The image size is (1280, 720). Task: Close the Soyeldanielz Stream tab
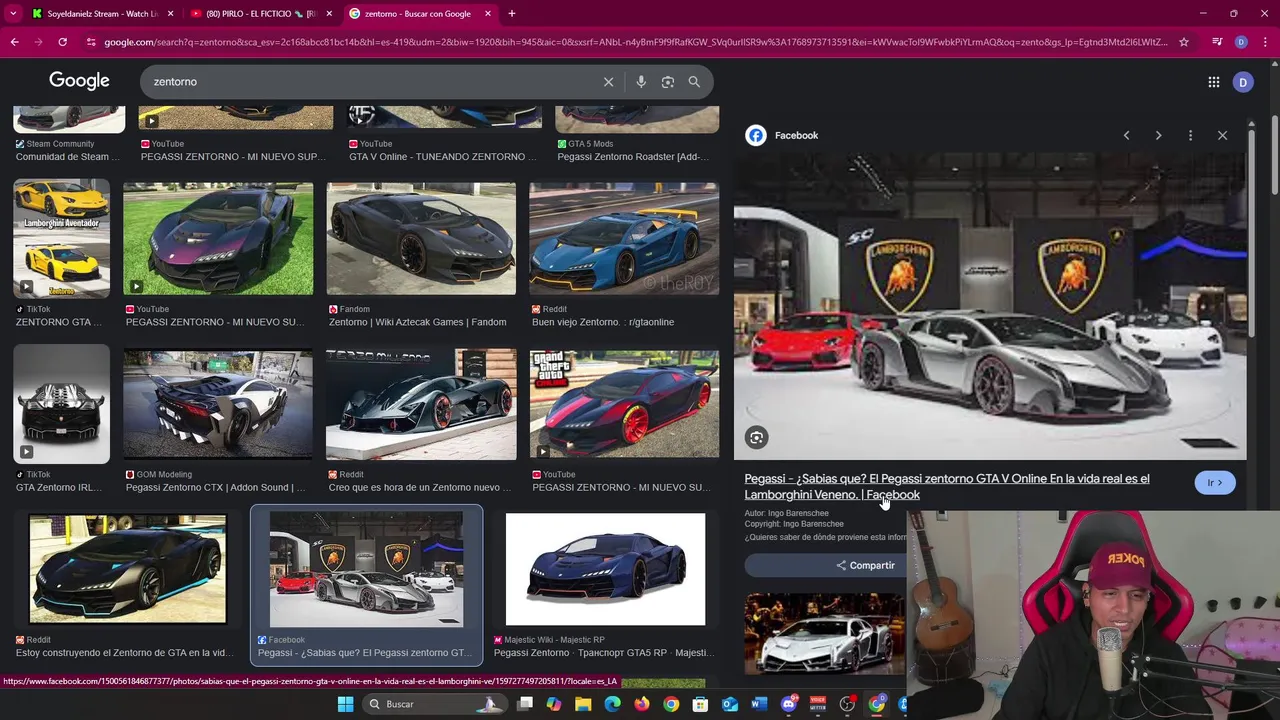click(x=170, y=14)
